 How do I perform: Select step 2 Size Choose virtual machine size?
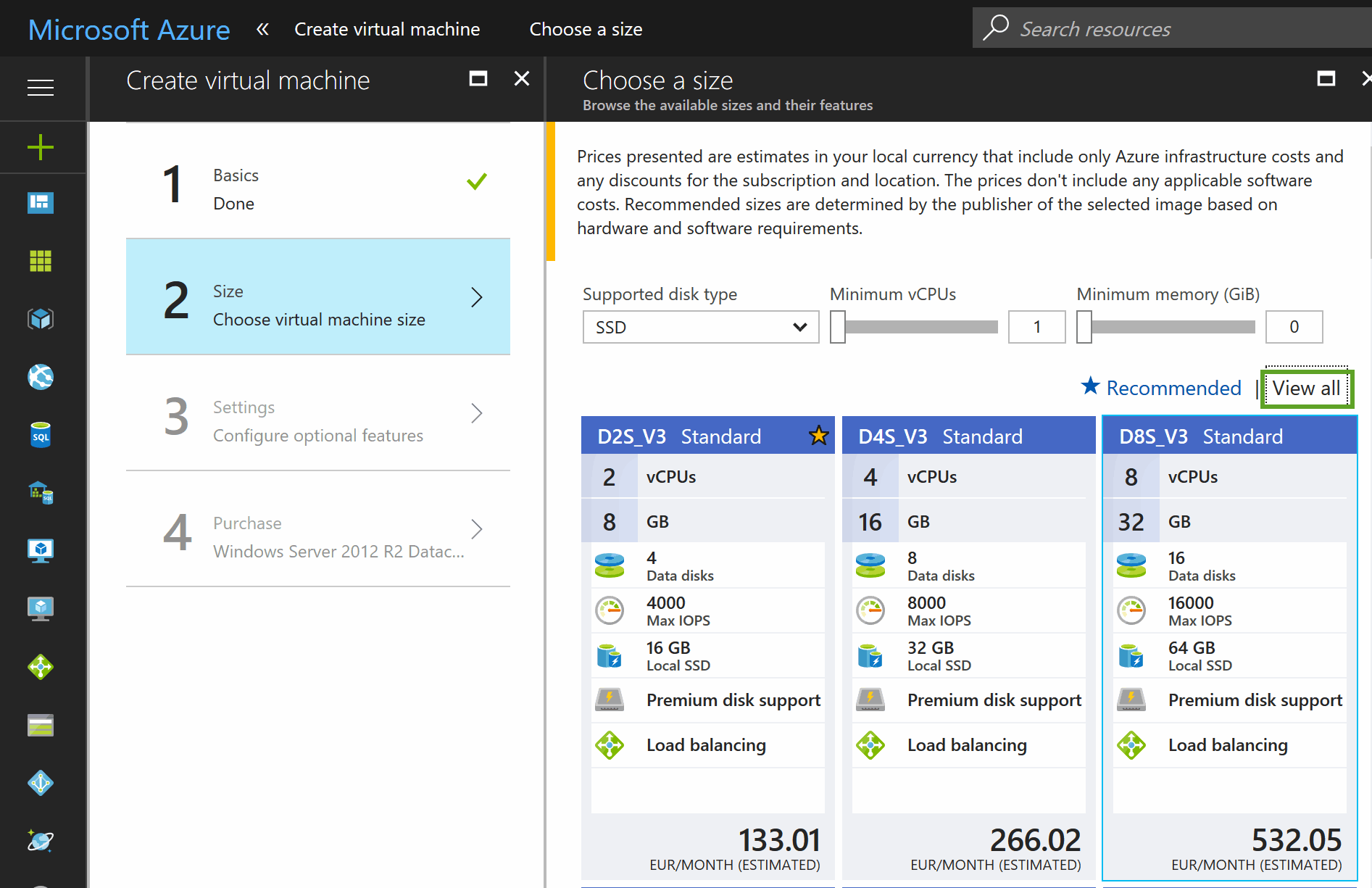(318, 296)
